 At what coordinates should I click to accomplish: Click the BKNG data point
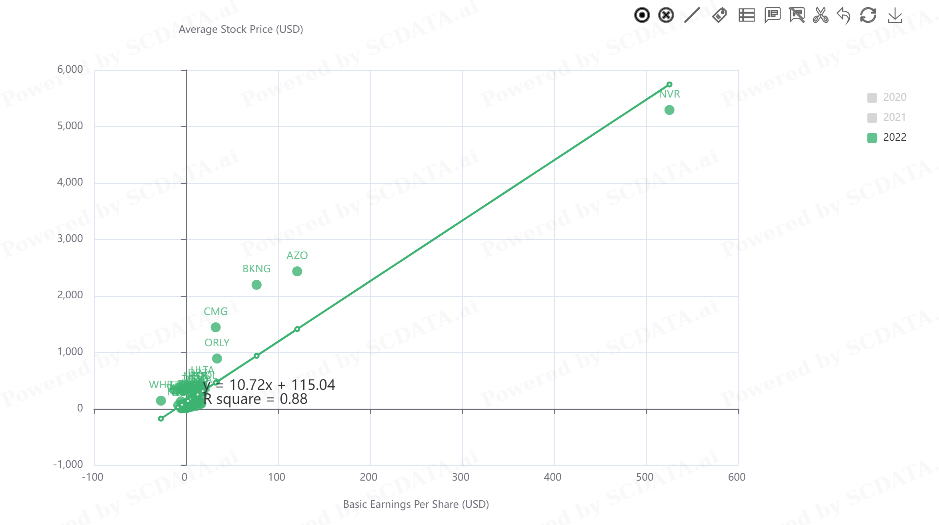click(256, 285)
